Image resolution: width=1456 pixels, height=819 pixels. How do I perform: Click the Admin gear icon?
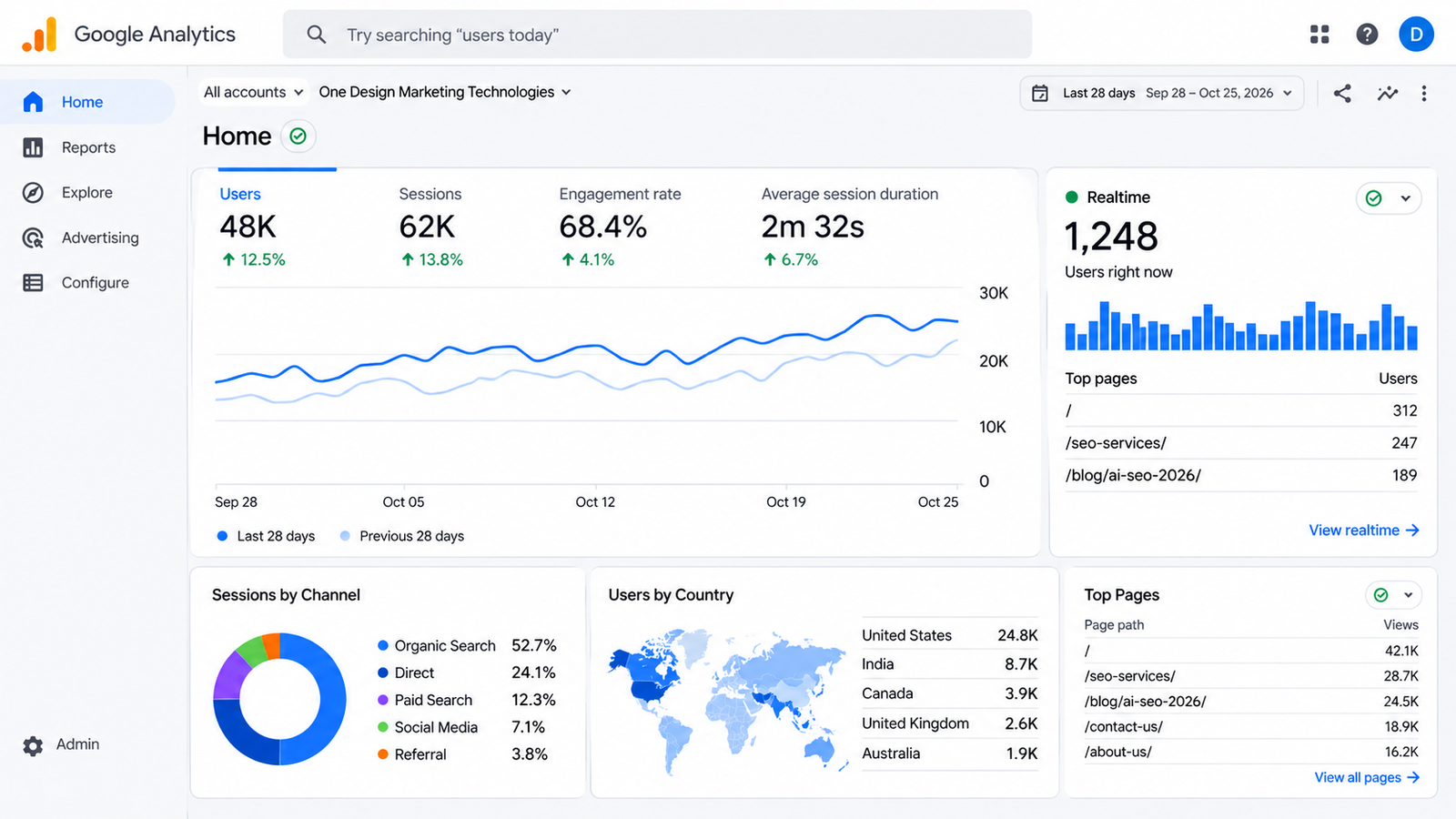click(x=33, y=746)
